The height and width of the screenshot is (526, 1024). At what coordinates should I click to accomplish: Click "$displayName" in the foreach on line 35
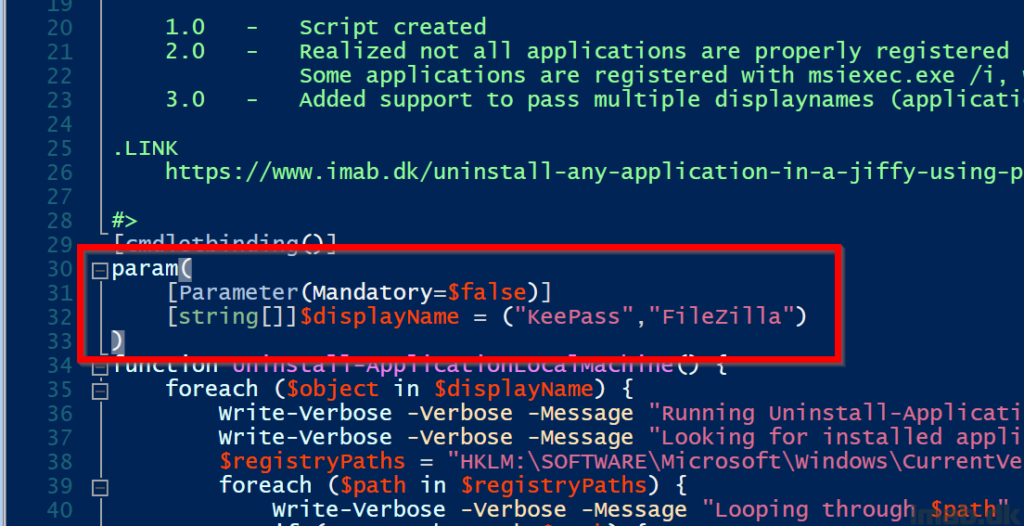[x=513, y=389]
